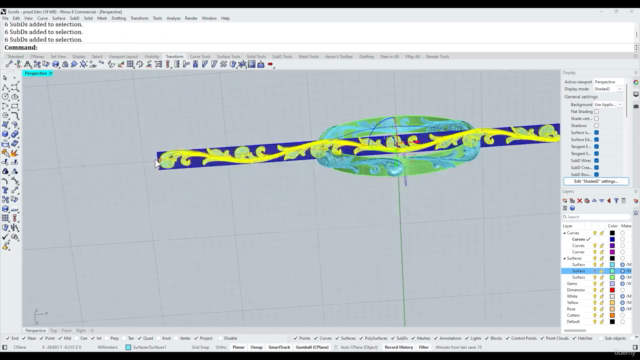Enable the Shadows checkbox
Viewport: 640px width, 360px height.
coord(596,126)
